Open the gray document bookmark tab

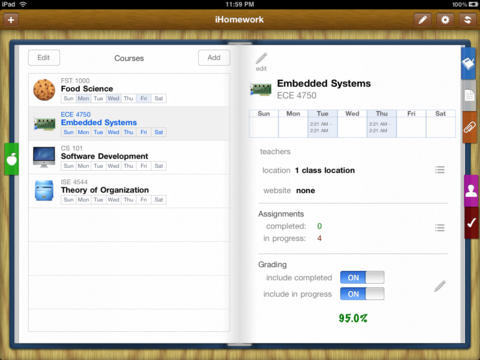pyautogui.click(x=469, y=95)
